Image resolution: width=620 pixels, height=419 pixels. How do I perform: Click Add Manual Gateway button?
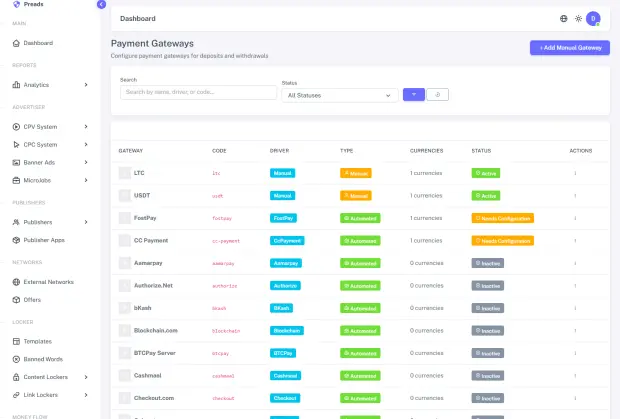click(570, 48)
